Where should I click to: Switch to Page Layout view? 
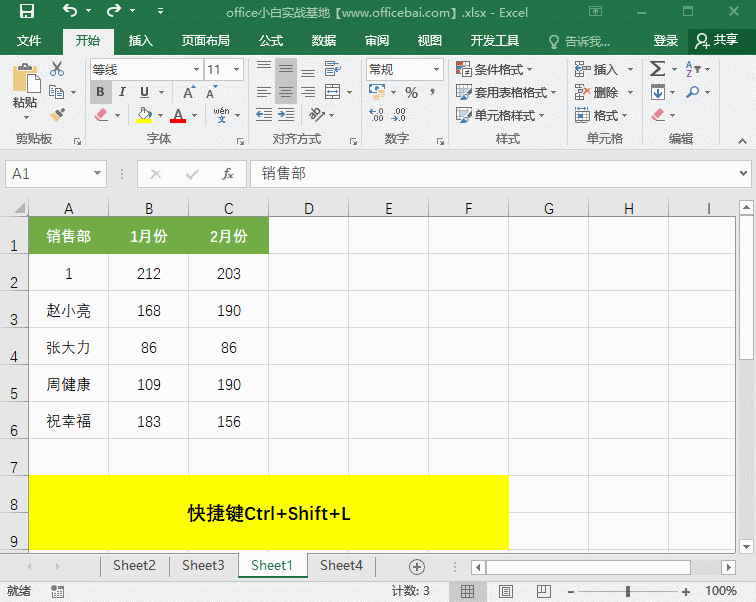[x=506, y=591]
